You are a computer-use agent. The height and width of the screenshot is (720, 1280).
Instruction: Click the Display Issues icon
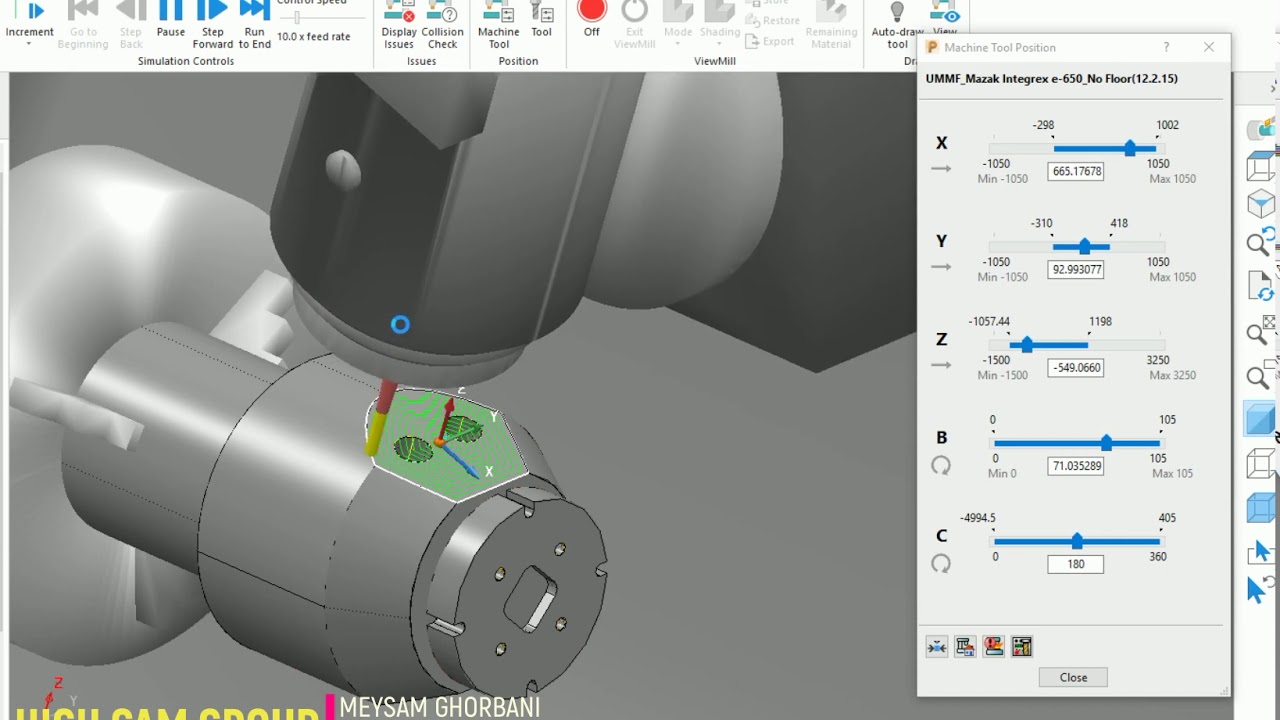pyautogui.click(x=399, y=13)
